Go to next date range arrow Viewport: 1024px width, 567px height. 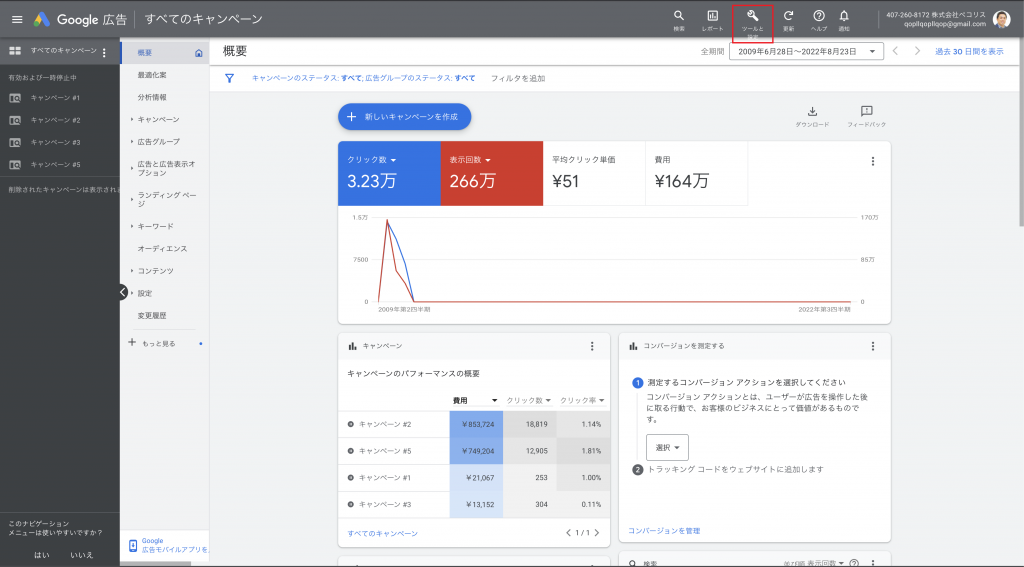(917, 51)
